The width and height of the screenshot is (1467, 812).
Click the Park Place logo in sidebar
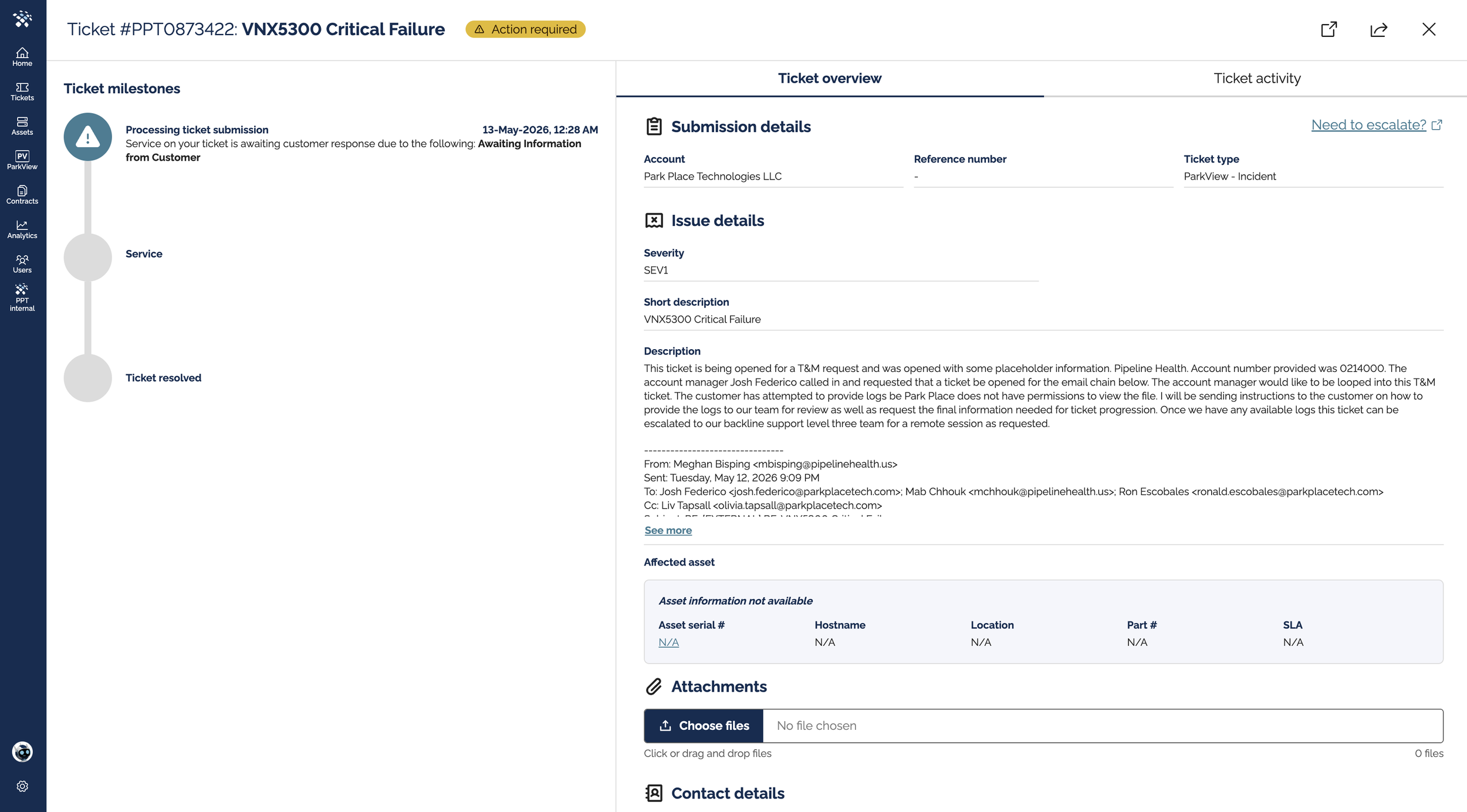click(22, 19)
